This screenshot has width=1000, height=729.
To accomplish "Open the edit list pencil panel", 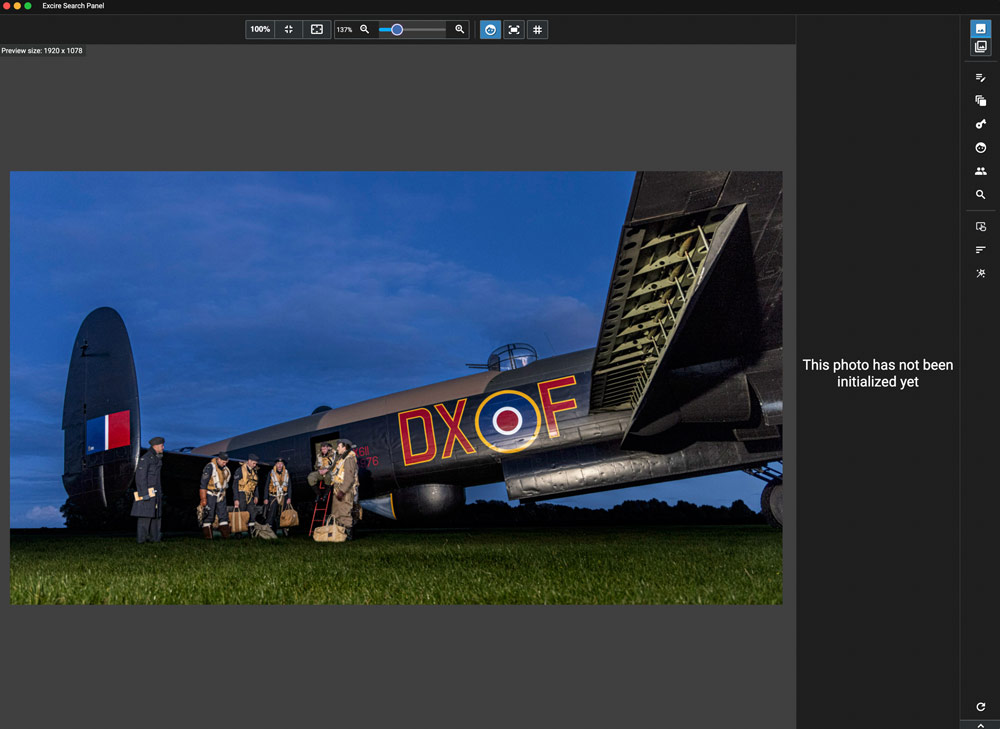I will 981,78.
